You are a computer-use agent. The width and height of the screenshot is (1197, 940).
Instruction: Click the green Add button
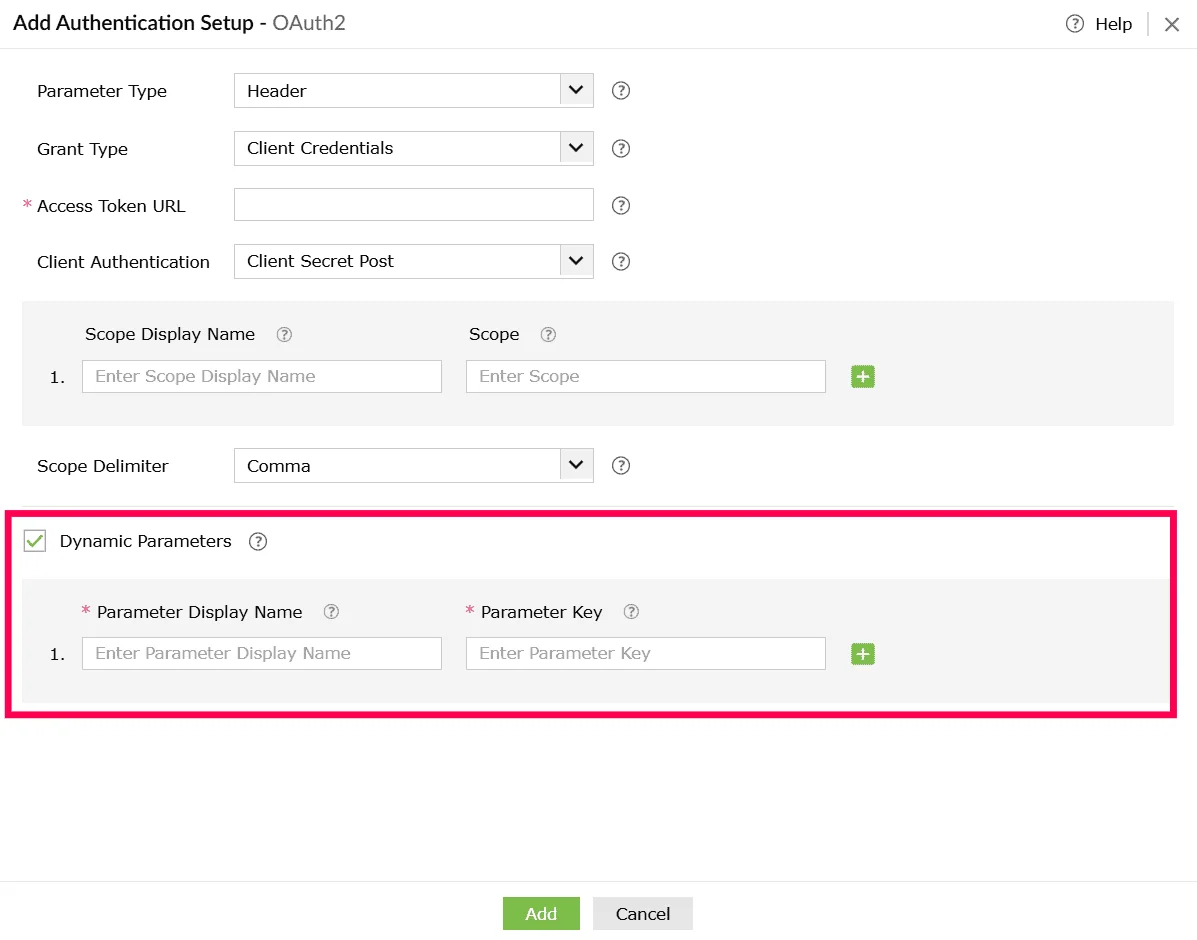(541, 913)
